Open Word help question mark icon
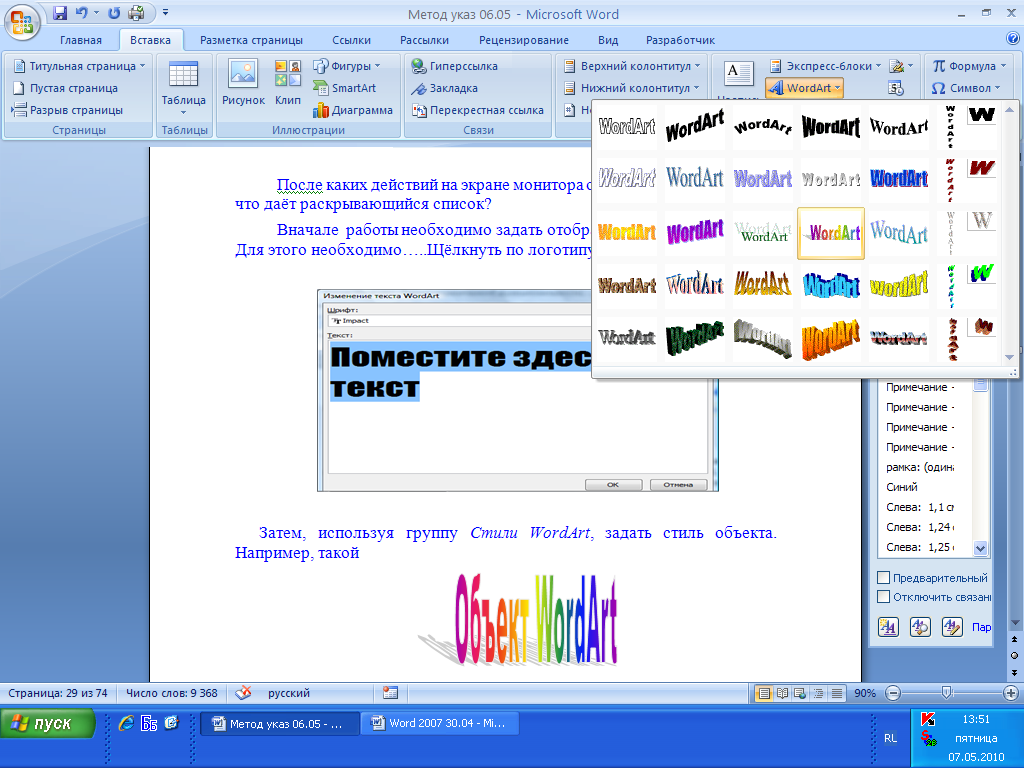 [1013, 39]
